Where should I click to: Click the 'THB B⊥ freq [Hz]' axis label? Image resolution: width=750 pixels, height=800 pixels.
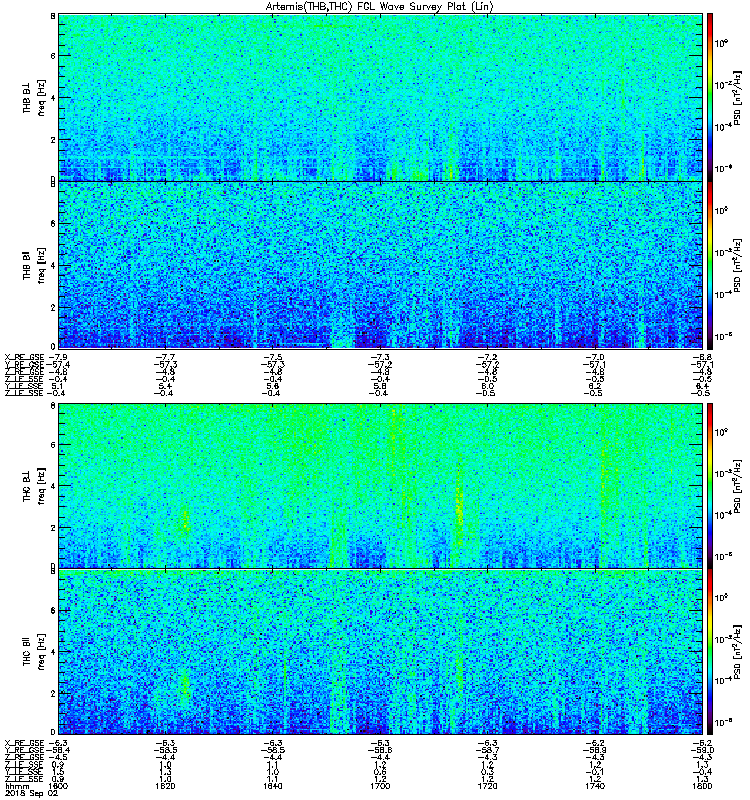(x=33, y=97)
